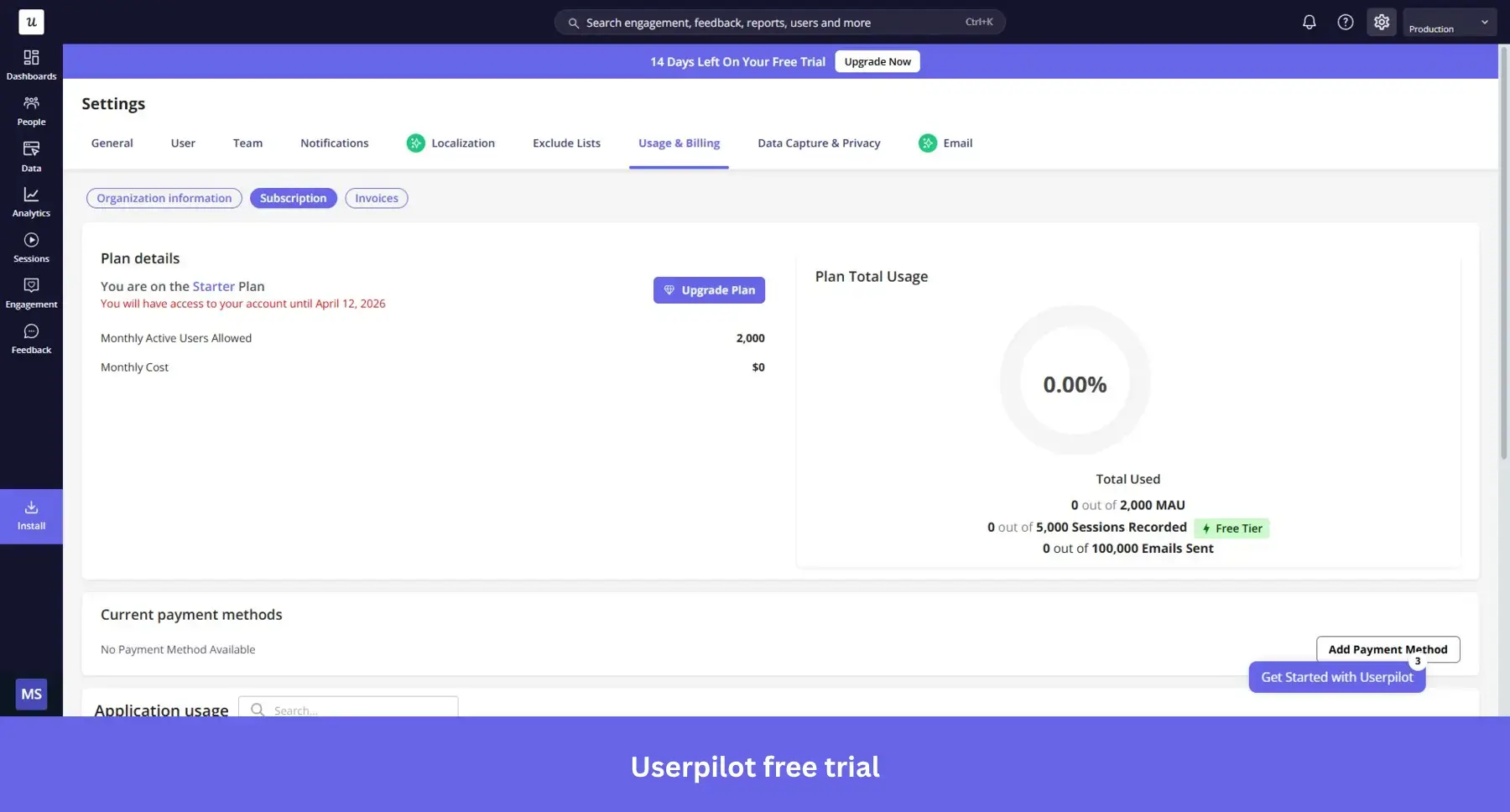Open the Data section in the sidebar
Viewport: 1510px width, 812px height.
click(x=31, y=155)
